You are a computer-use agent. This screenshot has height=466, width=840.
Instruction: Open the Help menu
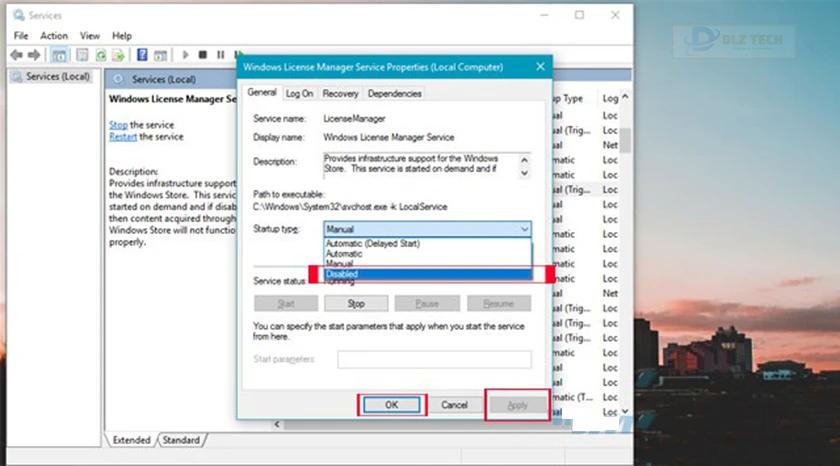point(122,36)
